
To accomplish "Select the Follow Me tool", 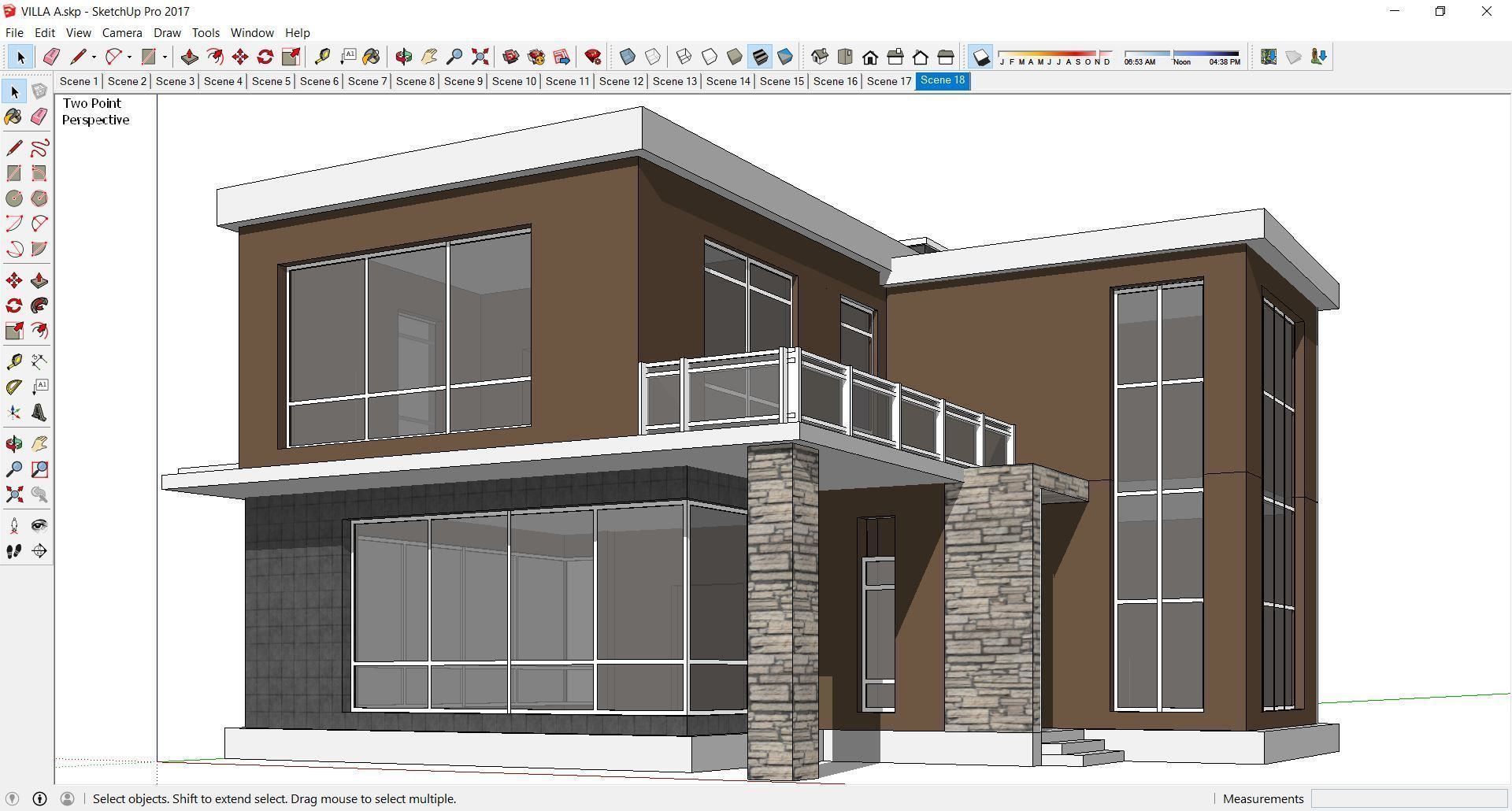I will 39,306.
